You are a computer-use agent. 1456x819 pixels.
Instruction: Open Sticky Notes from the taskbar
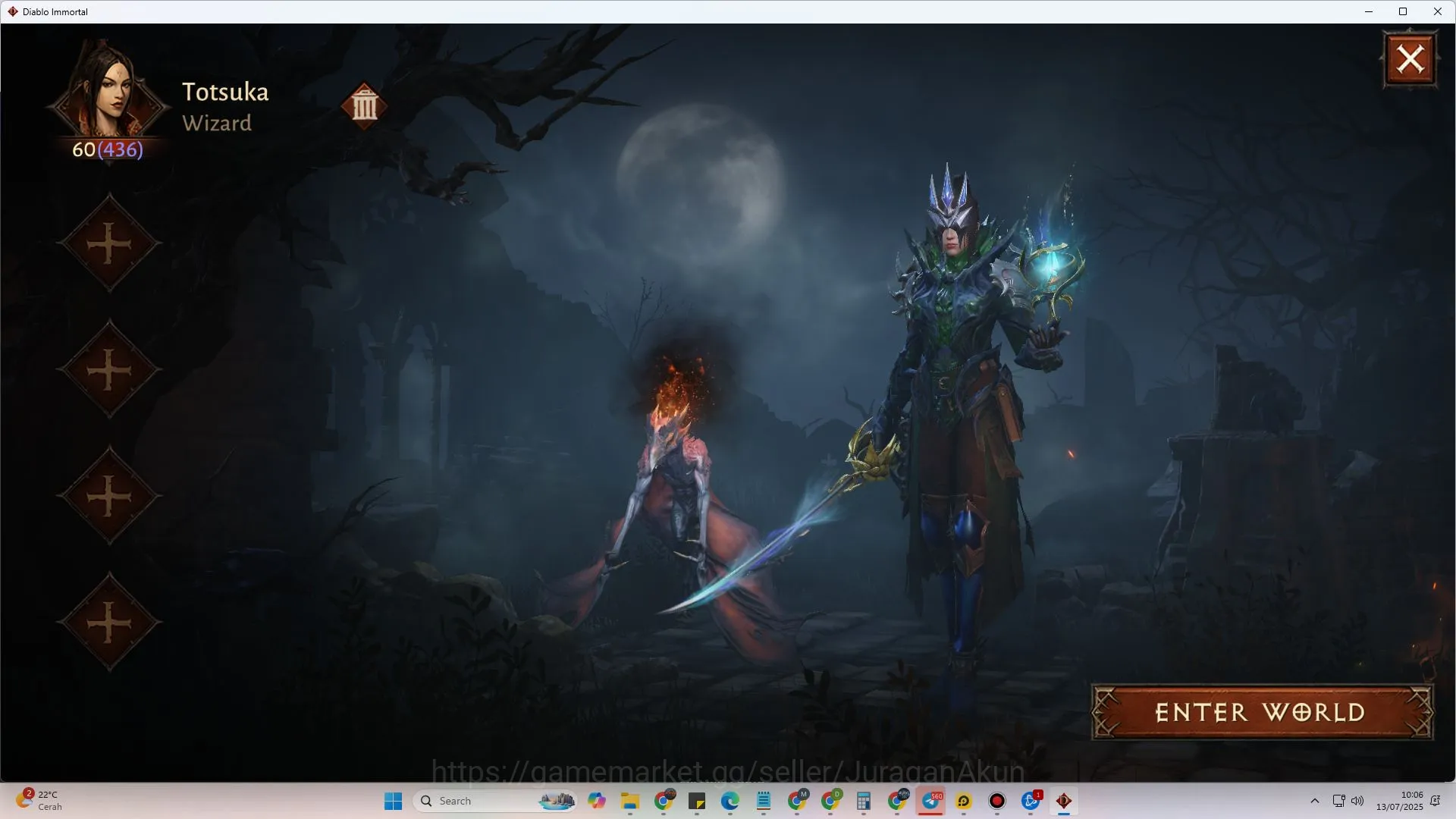(697, 801)
